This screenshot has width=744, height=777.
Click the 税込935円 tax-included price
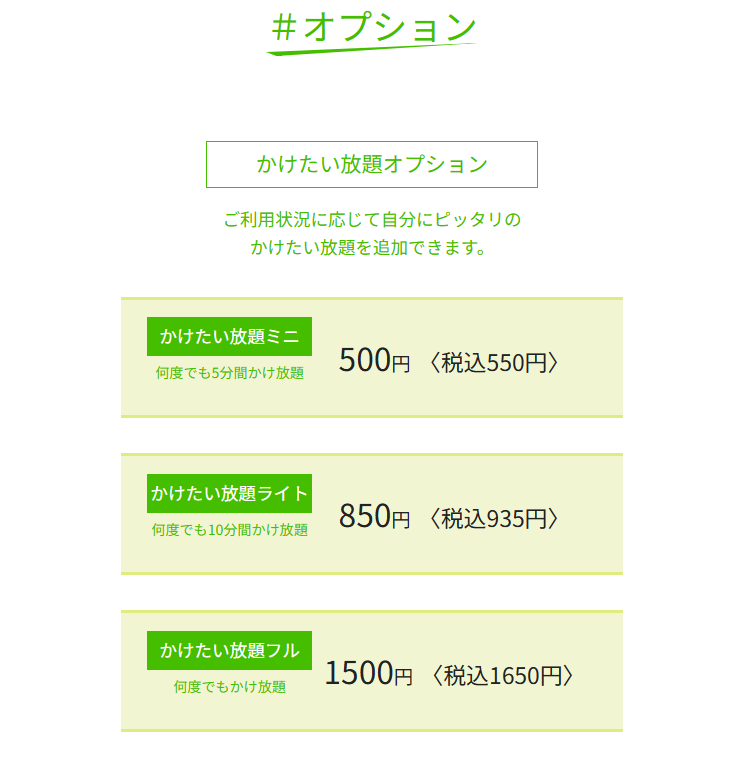tap(494, 519)
